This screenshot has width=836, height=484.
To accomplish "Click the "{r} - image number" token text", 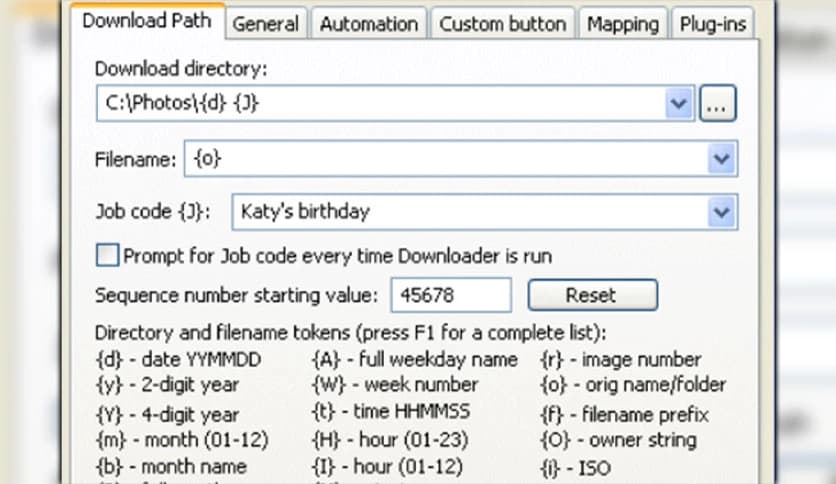I will click(621, 360).
